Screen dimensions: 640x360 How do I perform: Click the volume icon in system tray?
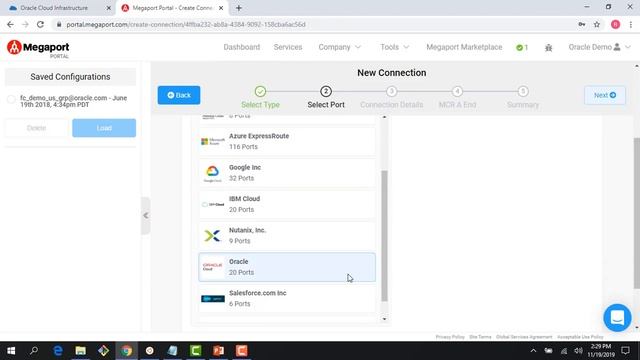[x=578, y=351]
